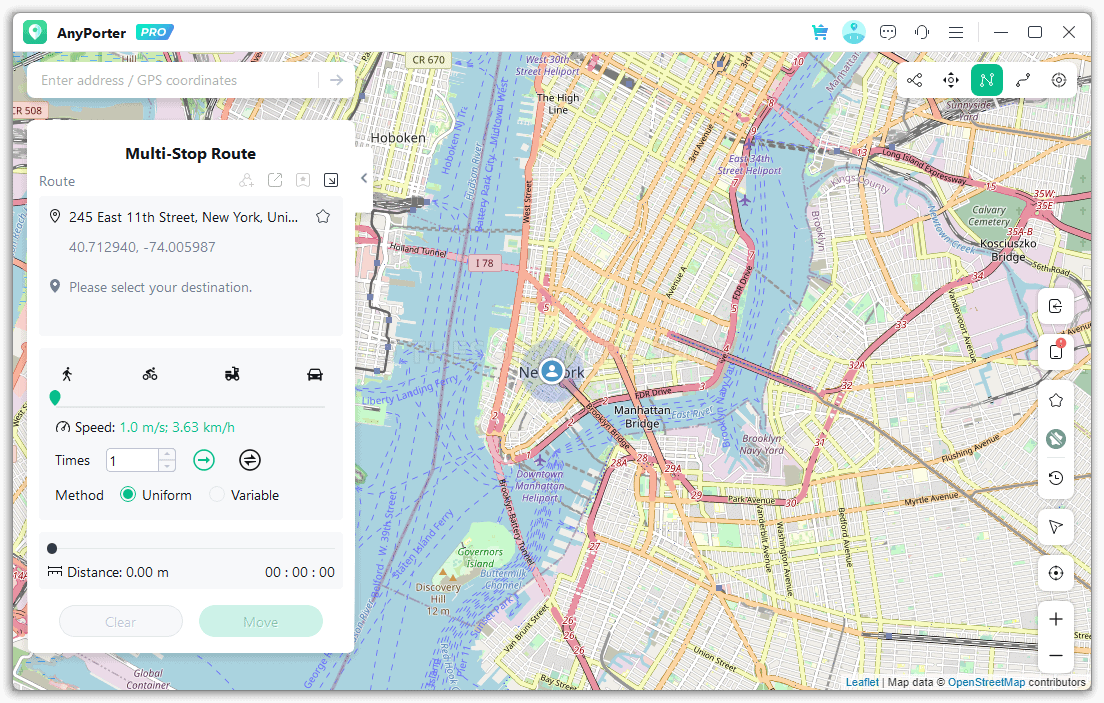The height and width of the screenshot is (703, 1104).
Task: Increase Times value with up arrow
Action: tap(167, 455)
